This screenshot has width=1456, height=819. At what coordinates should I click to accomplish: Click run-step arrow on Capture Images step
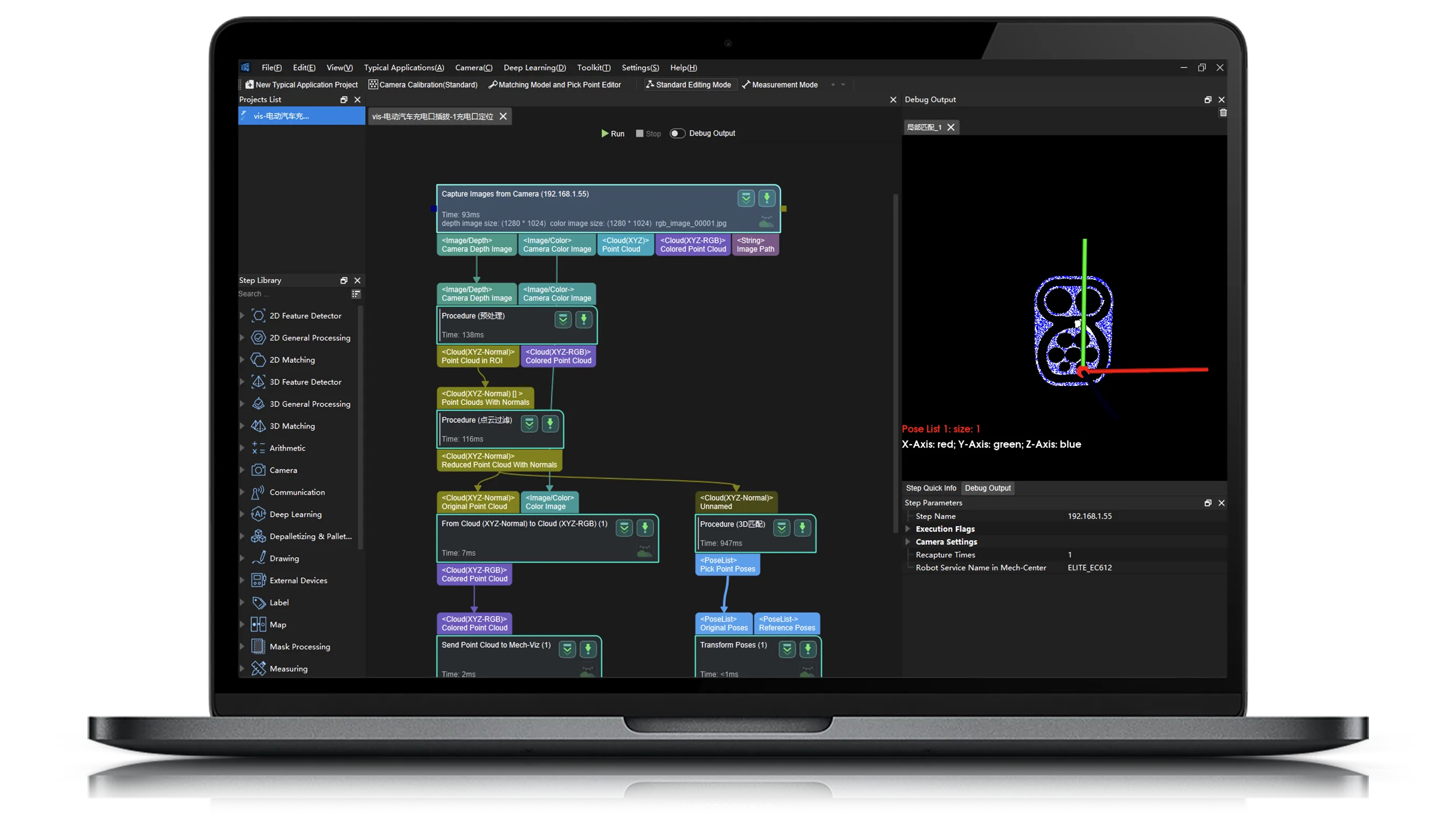coord(767,198)
